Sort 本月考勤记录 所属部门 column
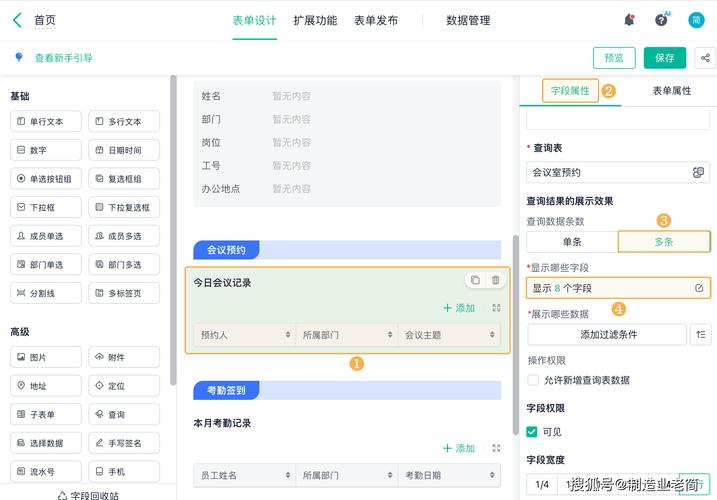The image size is (717, 500). [x=390, y=475]
